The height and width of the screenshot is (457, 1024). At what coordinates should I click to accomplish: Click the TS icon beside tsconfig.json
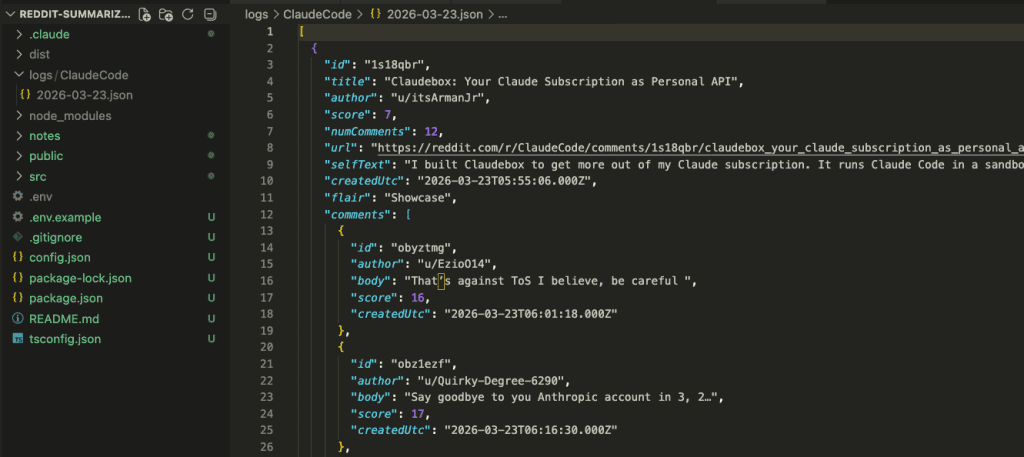[x=18, y=339]
